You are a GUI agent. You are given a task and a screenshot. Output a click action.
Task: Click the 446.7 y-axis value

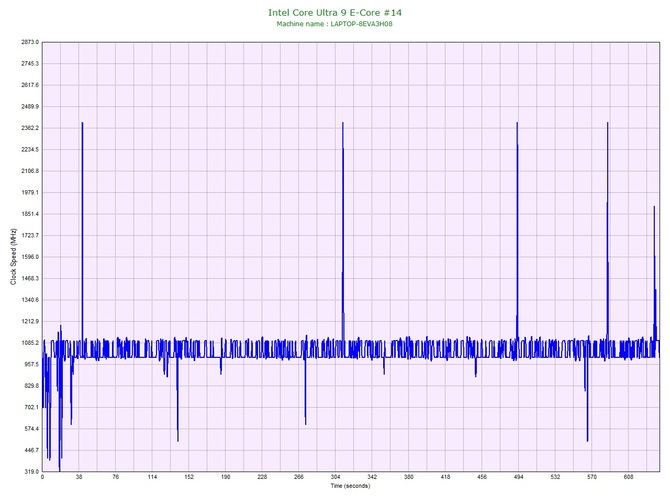tap(31, 450)
